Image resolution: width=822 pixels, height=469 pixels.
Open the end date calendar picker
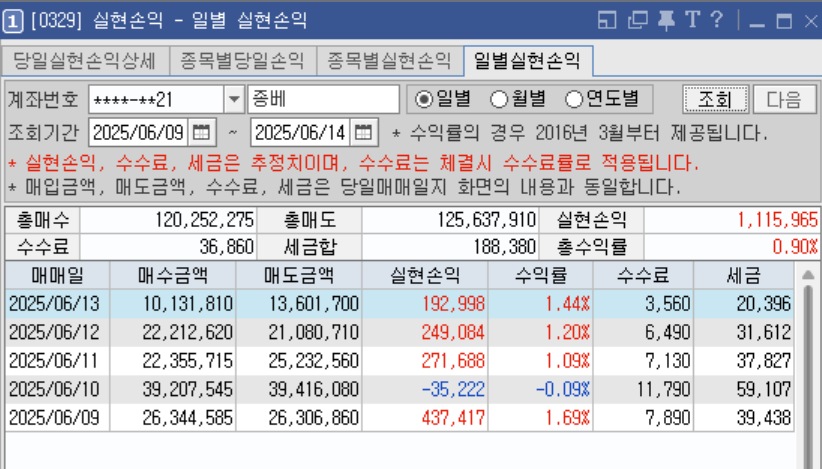(364, 132)
